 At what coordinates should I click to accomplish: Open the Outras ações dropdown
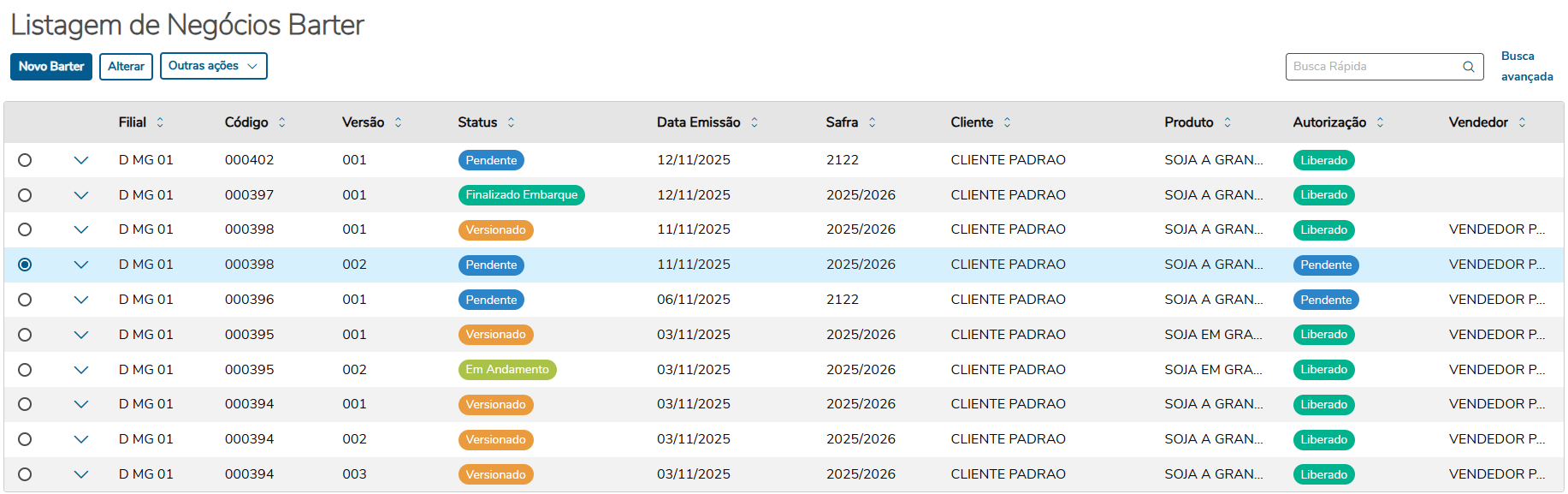tap(213, 66)
